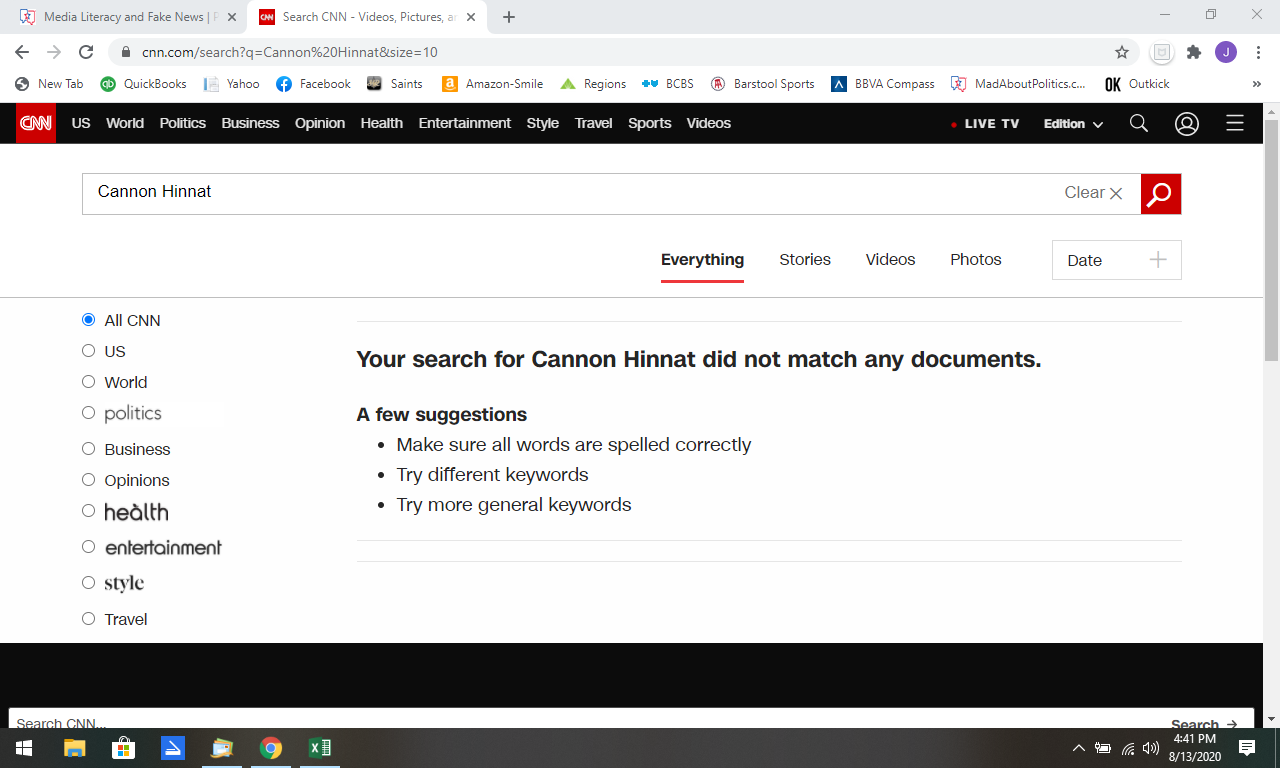Select the entertainment filter radio button

[88, 547]
